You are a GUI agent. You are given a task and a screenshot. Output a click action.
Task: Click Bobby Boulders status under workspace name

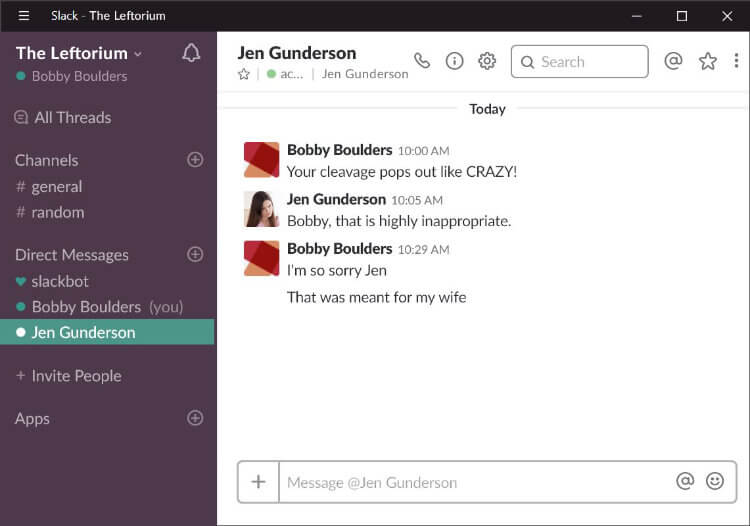click(72, 76)
